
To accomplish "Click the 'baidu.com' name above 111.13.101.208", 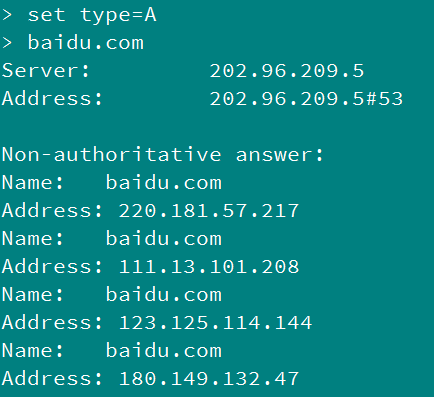I will coord(164,239).
